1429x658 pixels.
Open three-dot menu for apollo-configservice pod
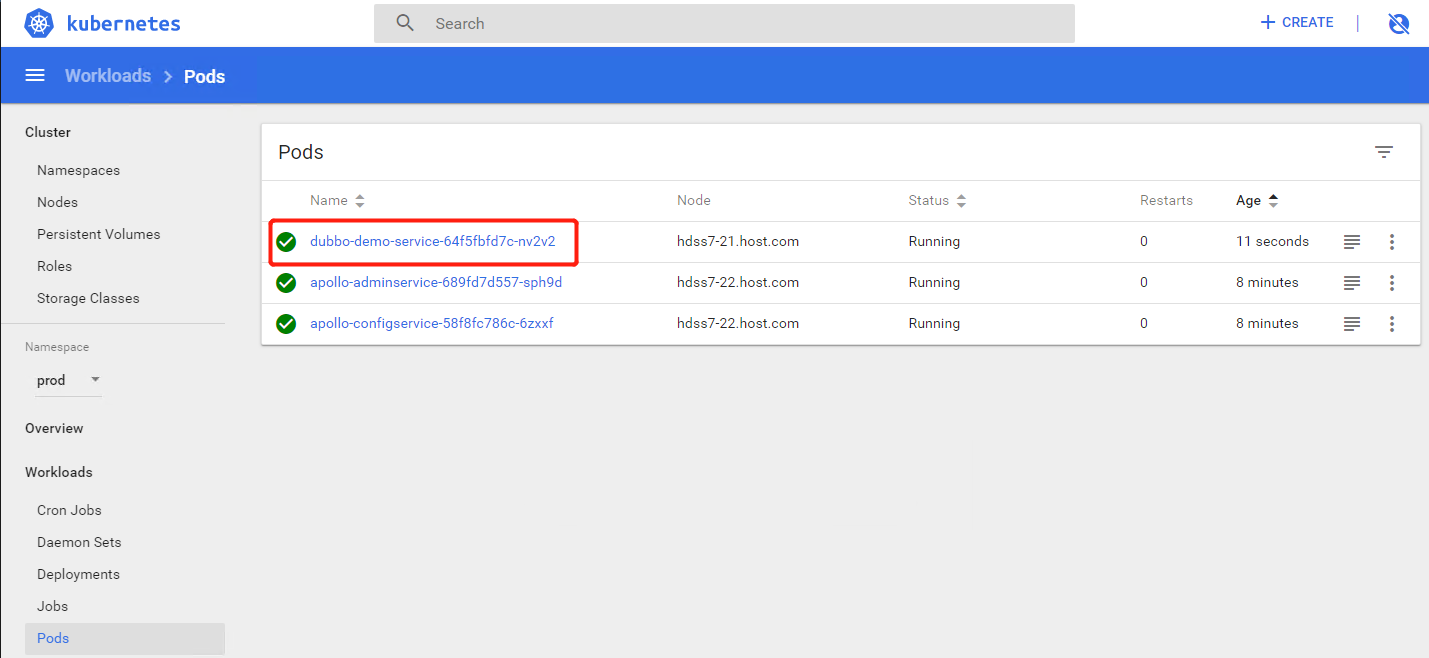[1391, 324]
